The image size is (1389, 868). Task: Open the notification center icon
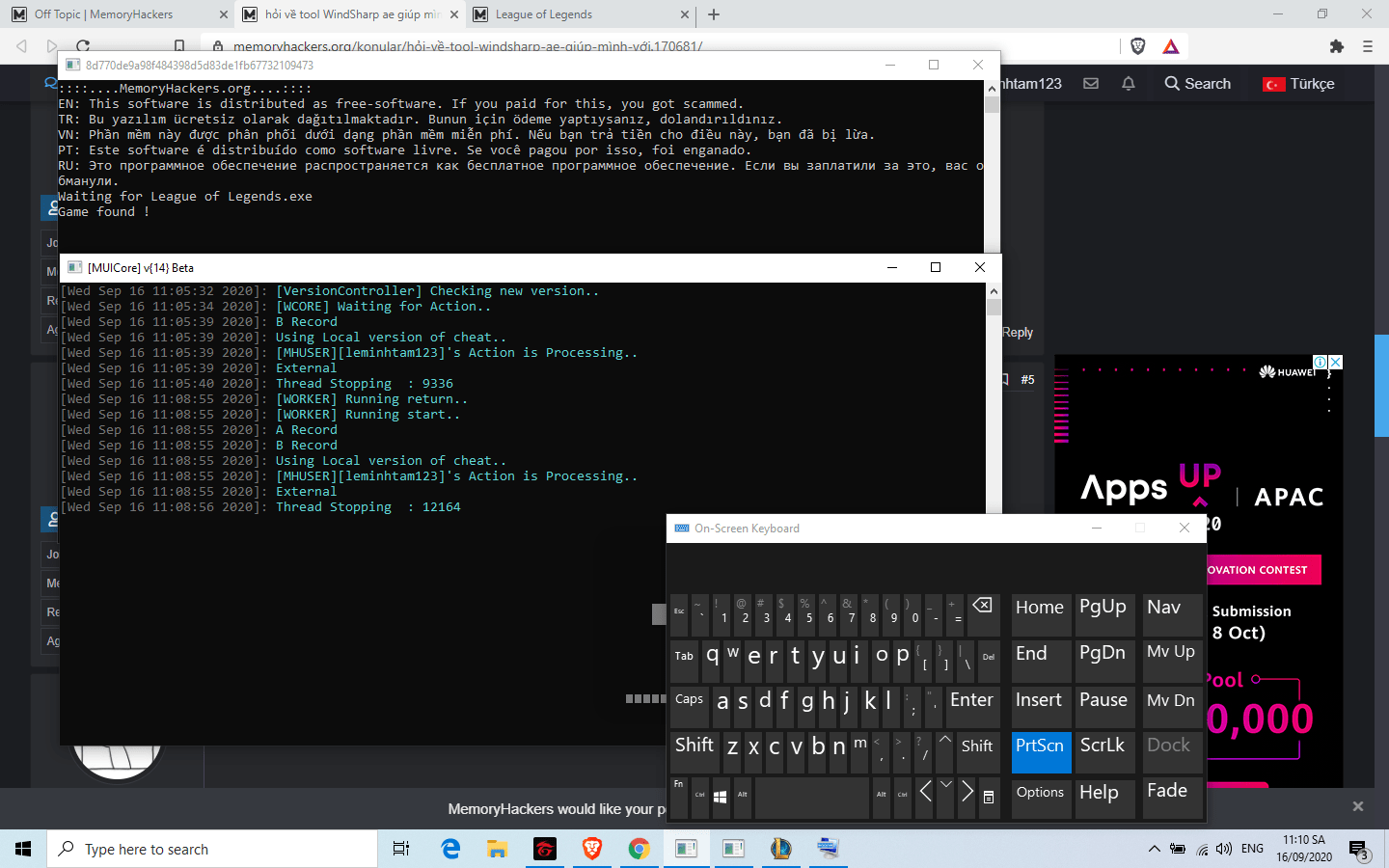pyautogui.click(x=1359, y=850)
